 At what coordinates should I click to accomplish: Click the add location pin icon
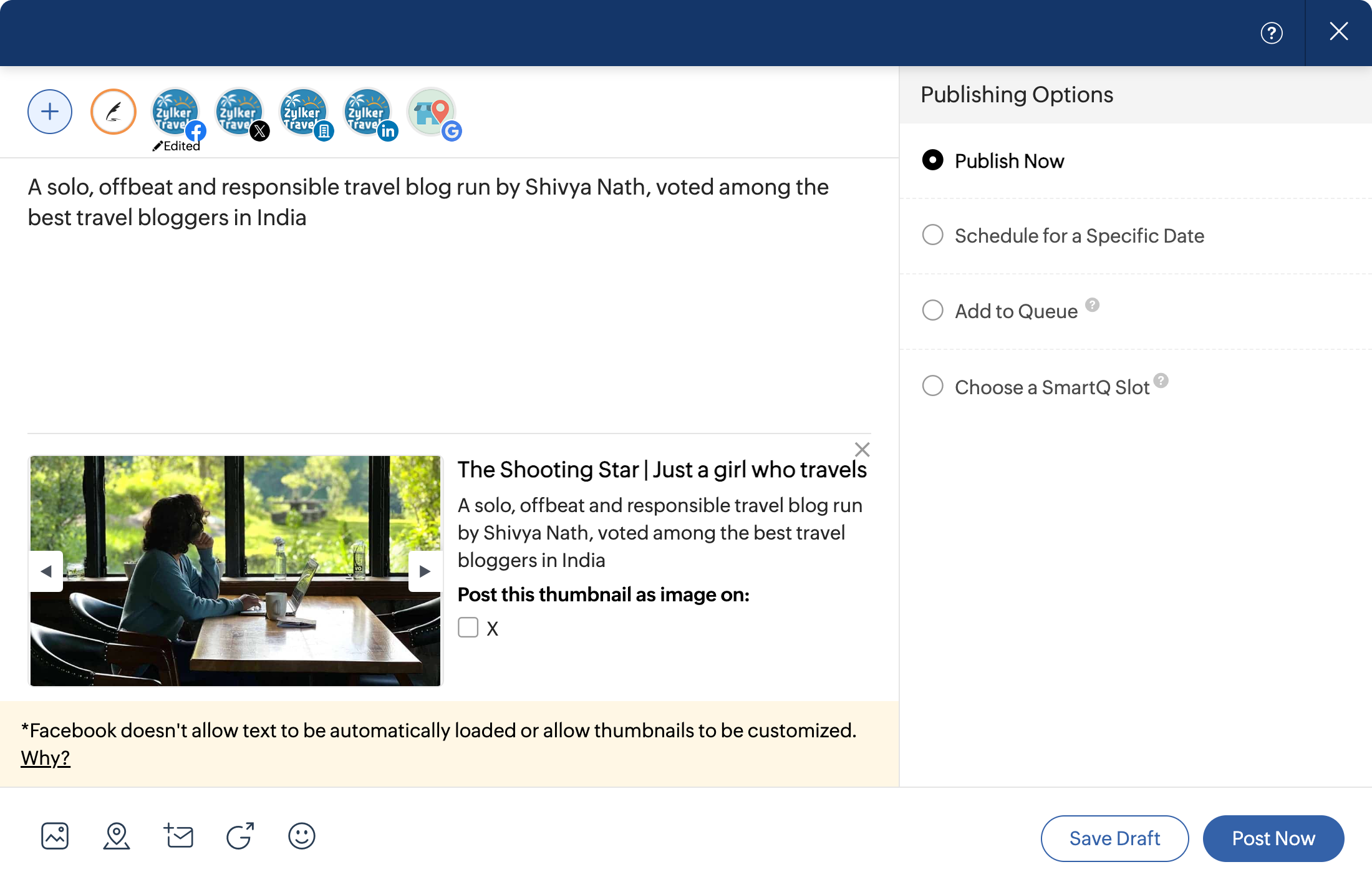[117, 836]
